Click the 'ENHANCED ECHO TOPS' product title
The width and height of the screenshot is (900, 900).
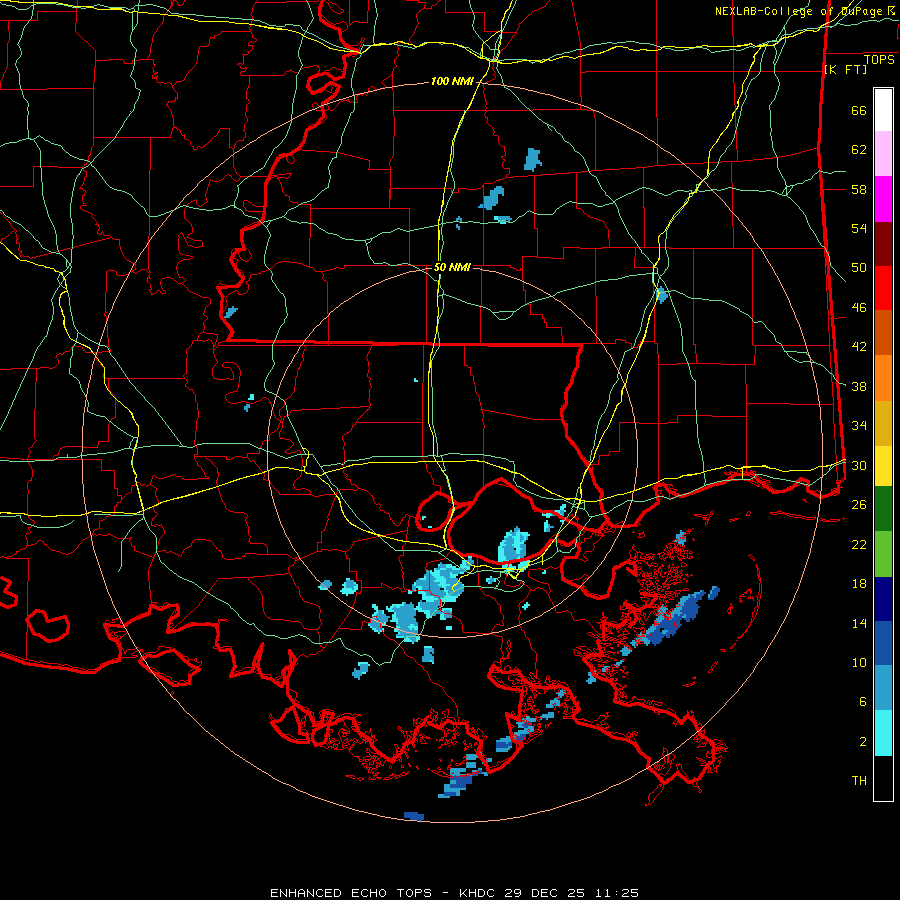[351, 893]
